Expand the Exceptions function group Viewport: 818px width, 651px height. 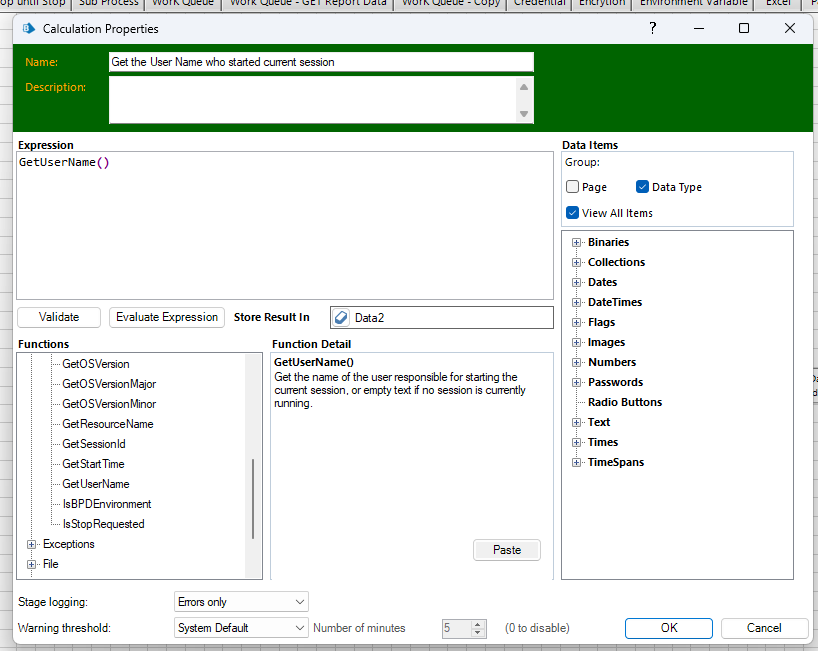click(32, 544)
